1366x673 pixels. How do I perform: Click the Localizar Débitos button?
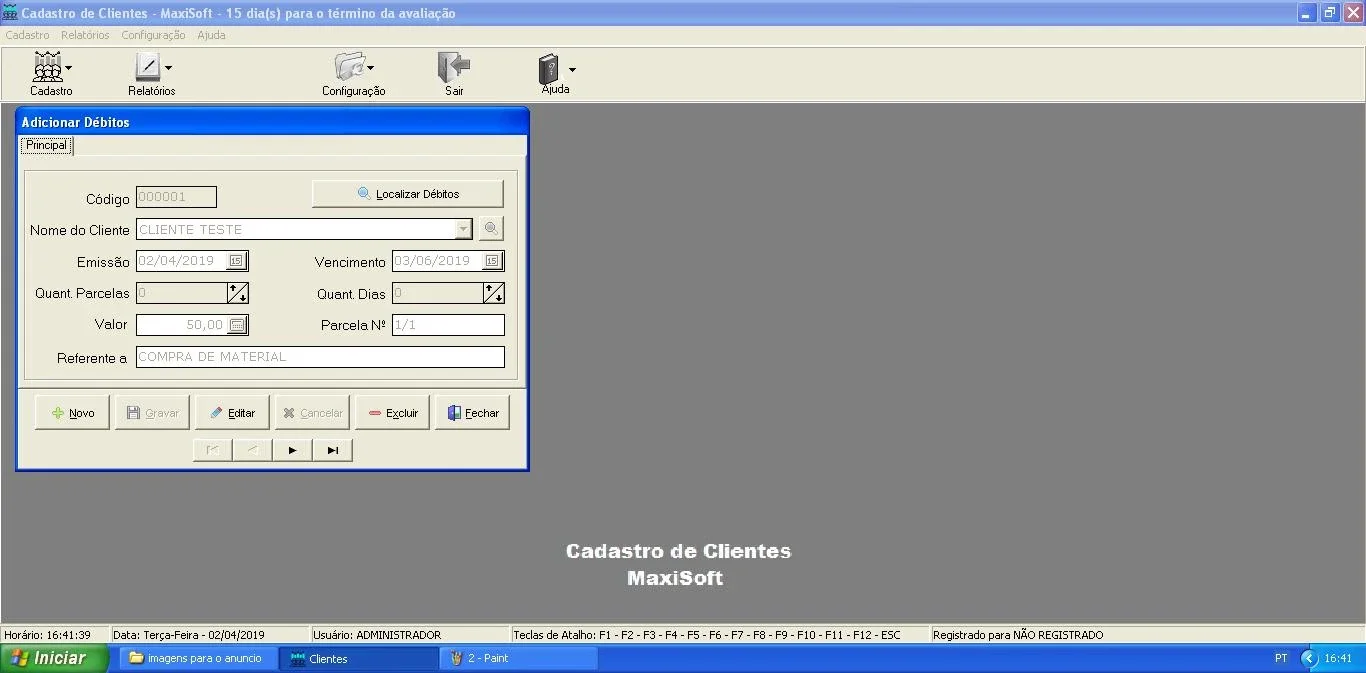coord(408,194)
